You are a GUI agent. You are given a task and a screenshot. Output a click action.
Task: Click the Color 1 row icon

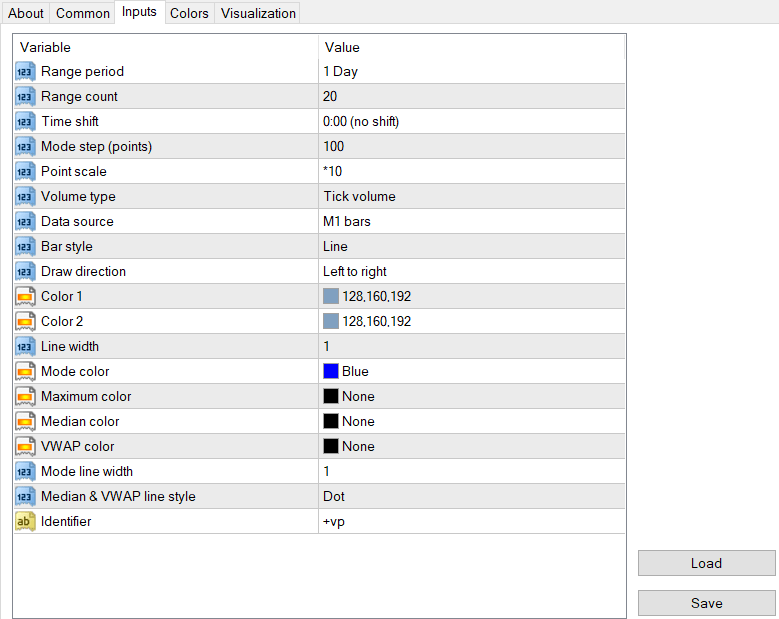[25, 297]
